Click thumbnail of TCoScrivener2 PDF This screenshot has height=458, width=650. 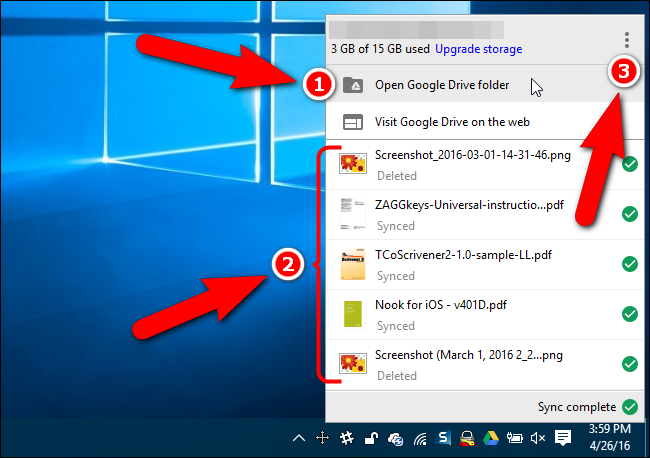coord(353,264)
